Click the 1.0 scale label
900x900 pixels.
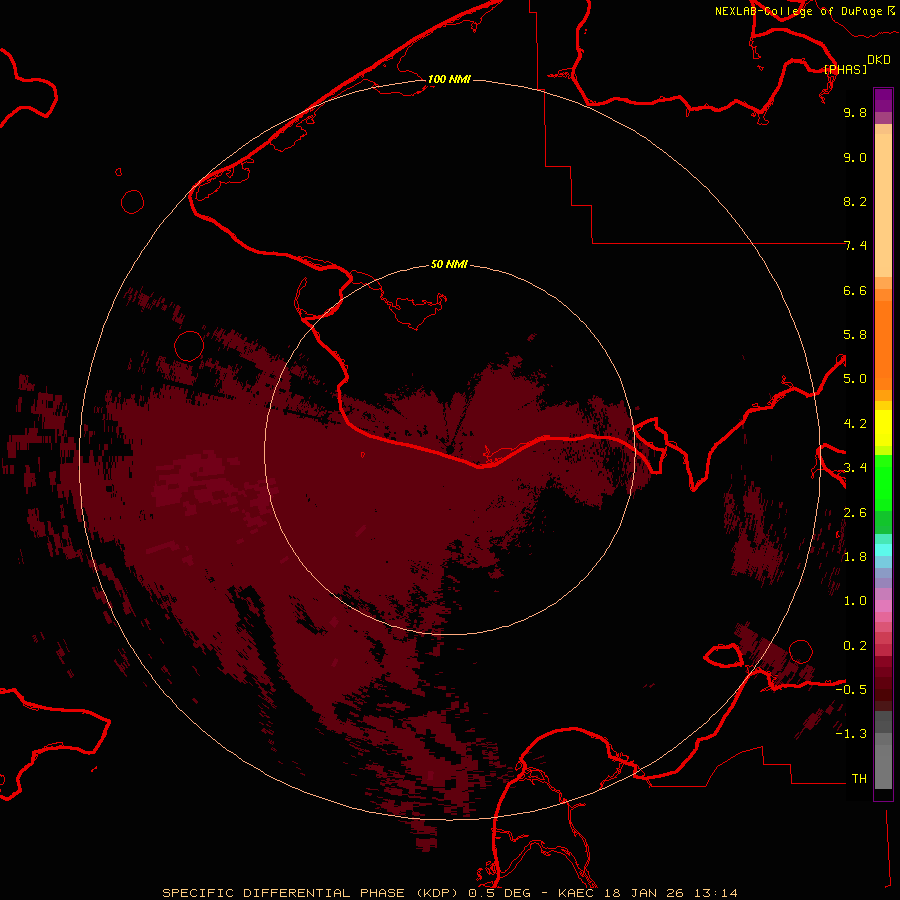(x=855, y=601)
